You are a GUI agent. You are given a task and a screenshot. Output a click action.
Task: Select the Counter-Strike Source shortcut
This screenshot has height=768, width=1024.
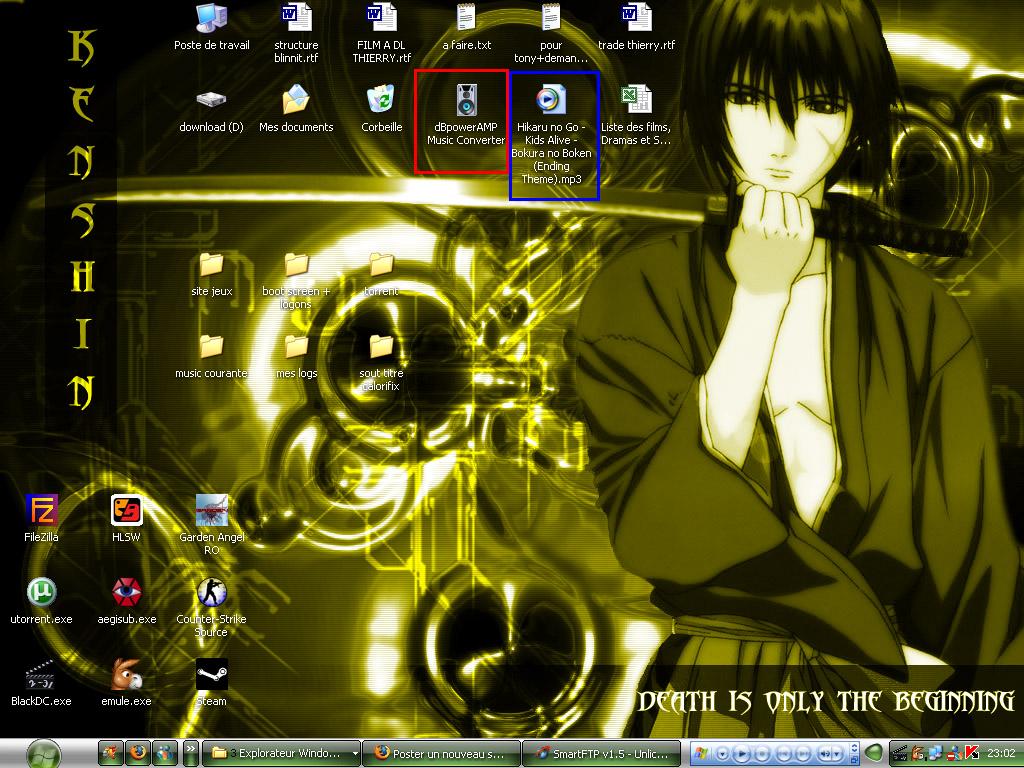click(x=212, y=607)
